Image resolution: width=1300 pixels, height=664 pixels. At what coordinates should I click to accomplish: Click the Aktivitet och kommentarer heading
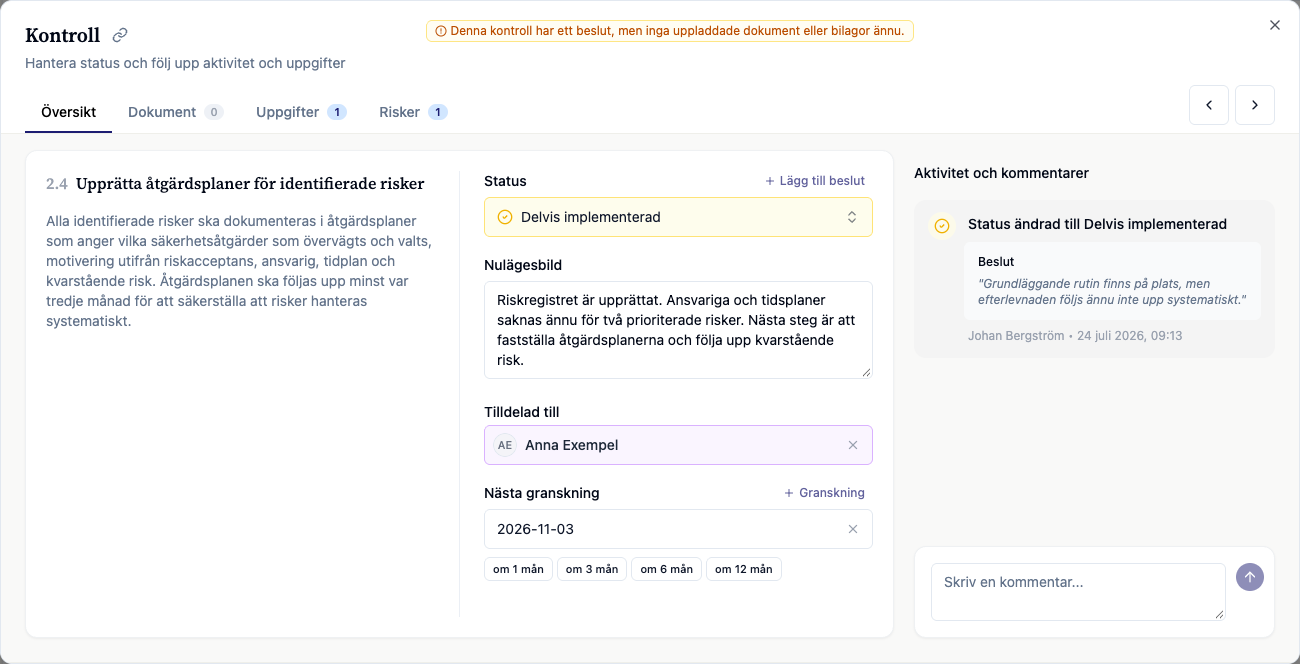pyautogui.click(x=1001, y=173)
